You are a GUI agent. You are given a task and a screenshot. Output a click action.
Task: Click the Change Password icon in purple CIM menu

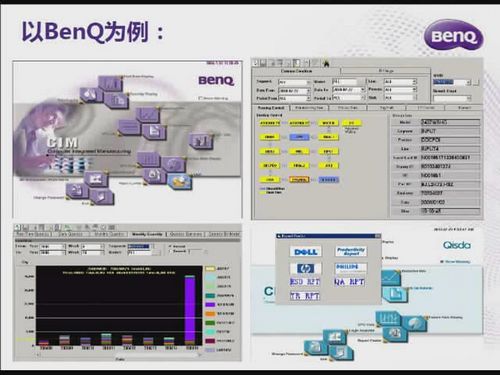tap(77, 190)
